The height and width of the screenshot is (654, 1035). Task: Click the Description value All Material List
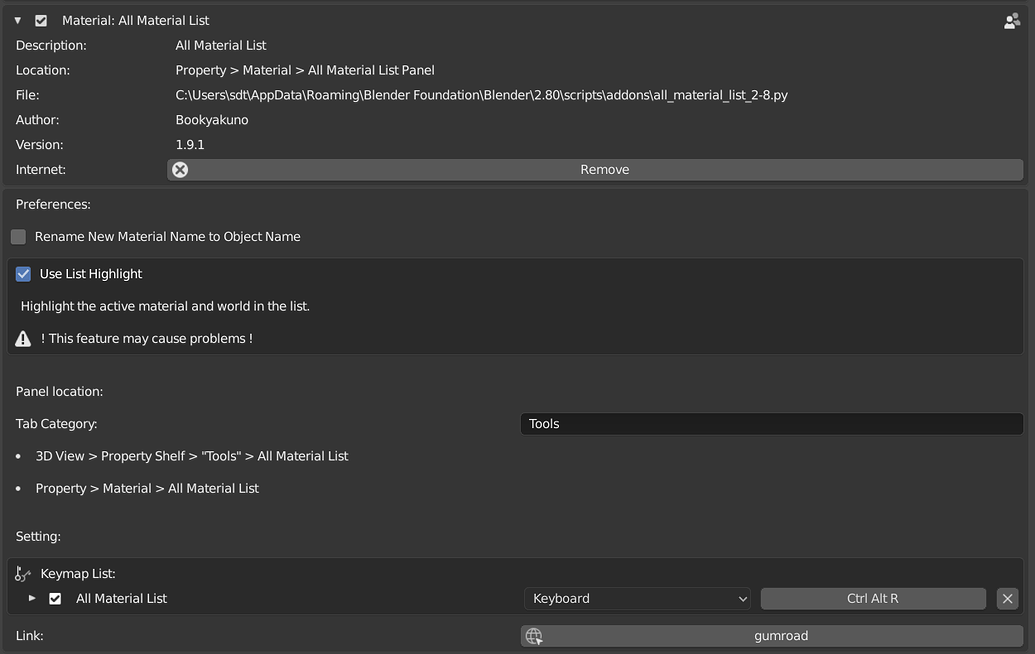coord(220,46)
